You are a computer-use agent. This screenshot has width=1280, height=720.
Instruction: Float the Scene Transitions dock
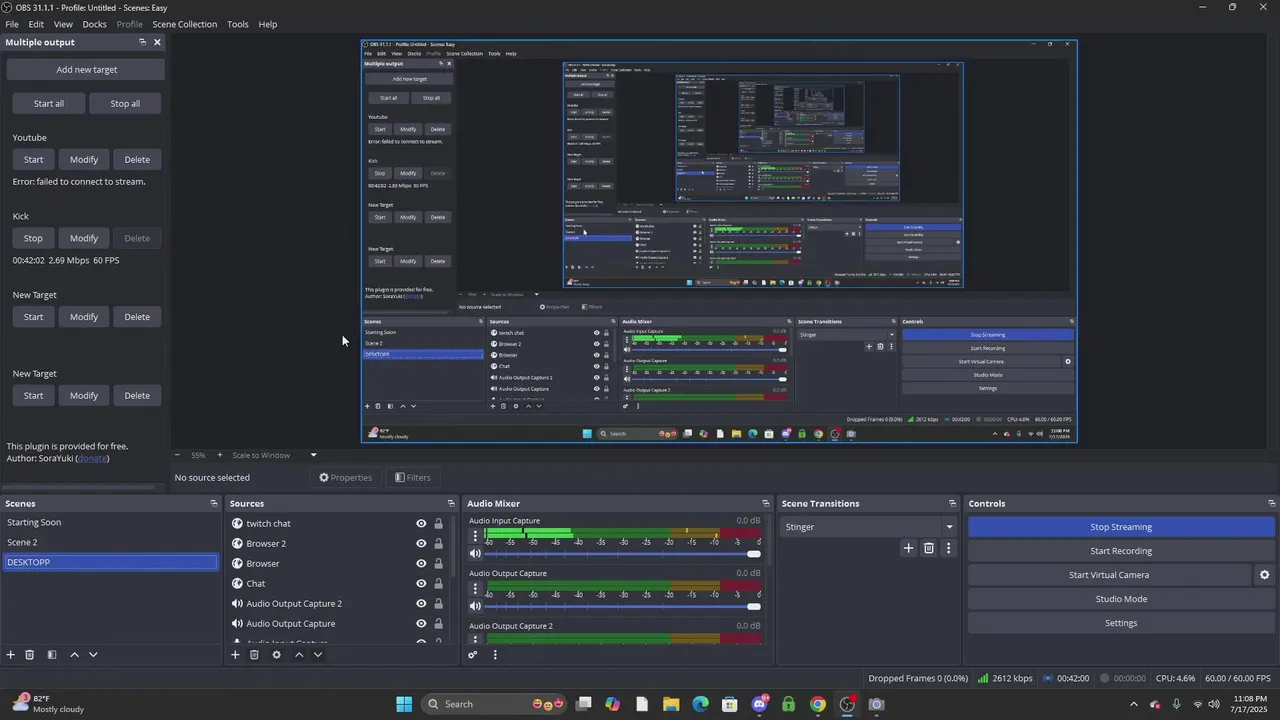(952, 503)
